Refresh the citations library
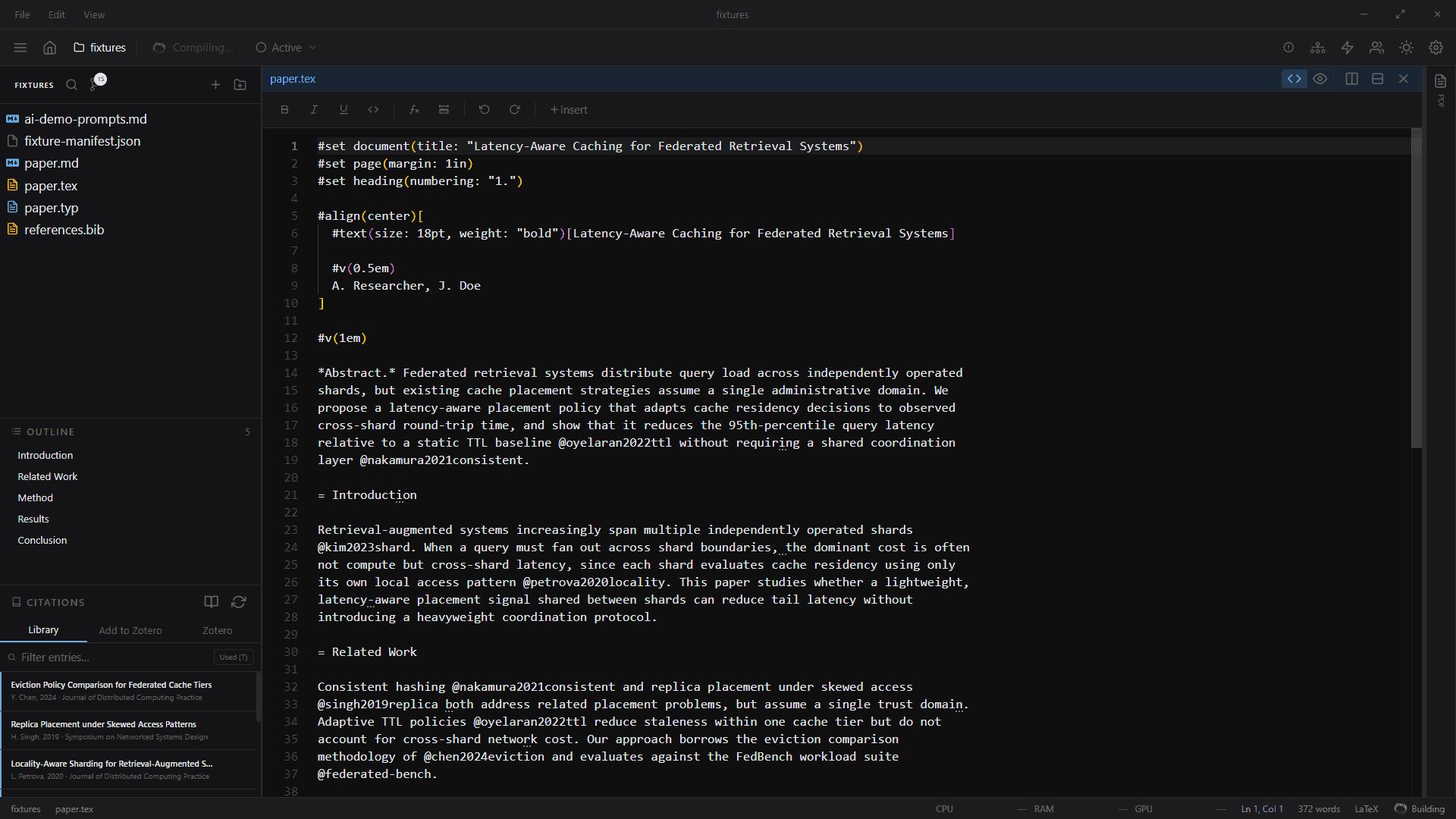 [239, 602]
